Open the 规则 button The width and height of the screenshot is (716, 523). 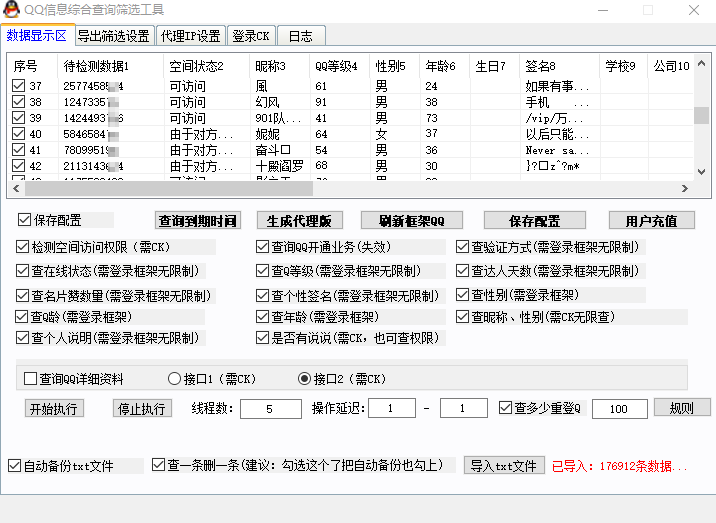coord(682,408)
